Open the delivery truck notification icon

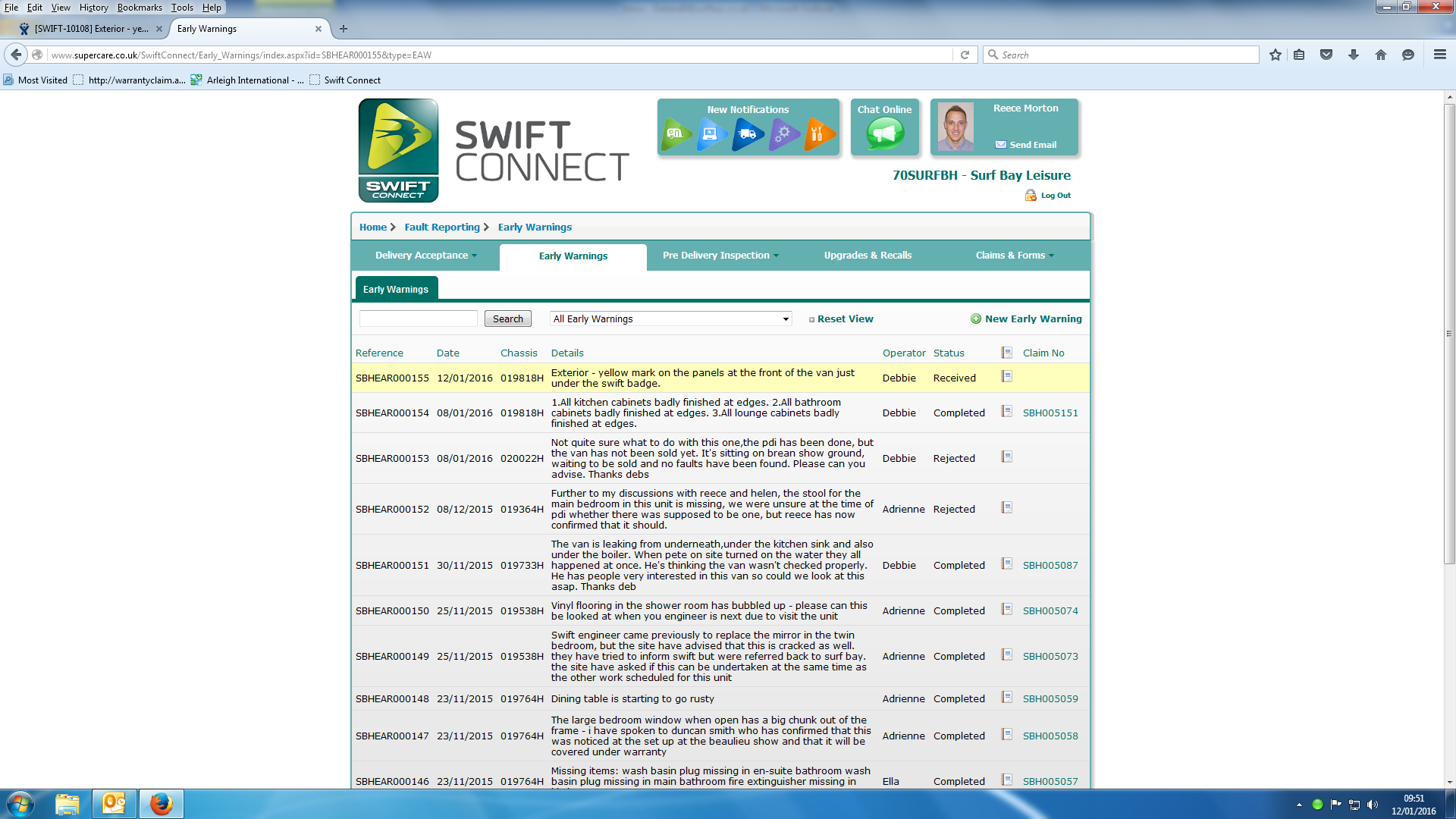pyautogui.click(x=748, y=134)
